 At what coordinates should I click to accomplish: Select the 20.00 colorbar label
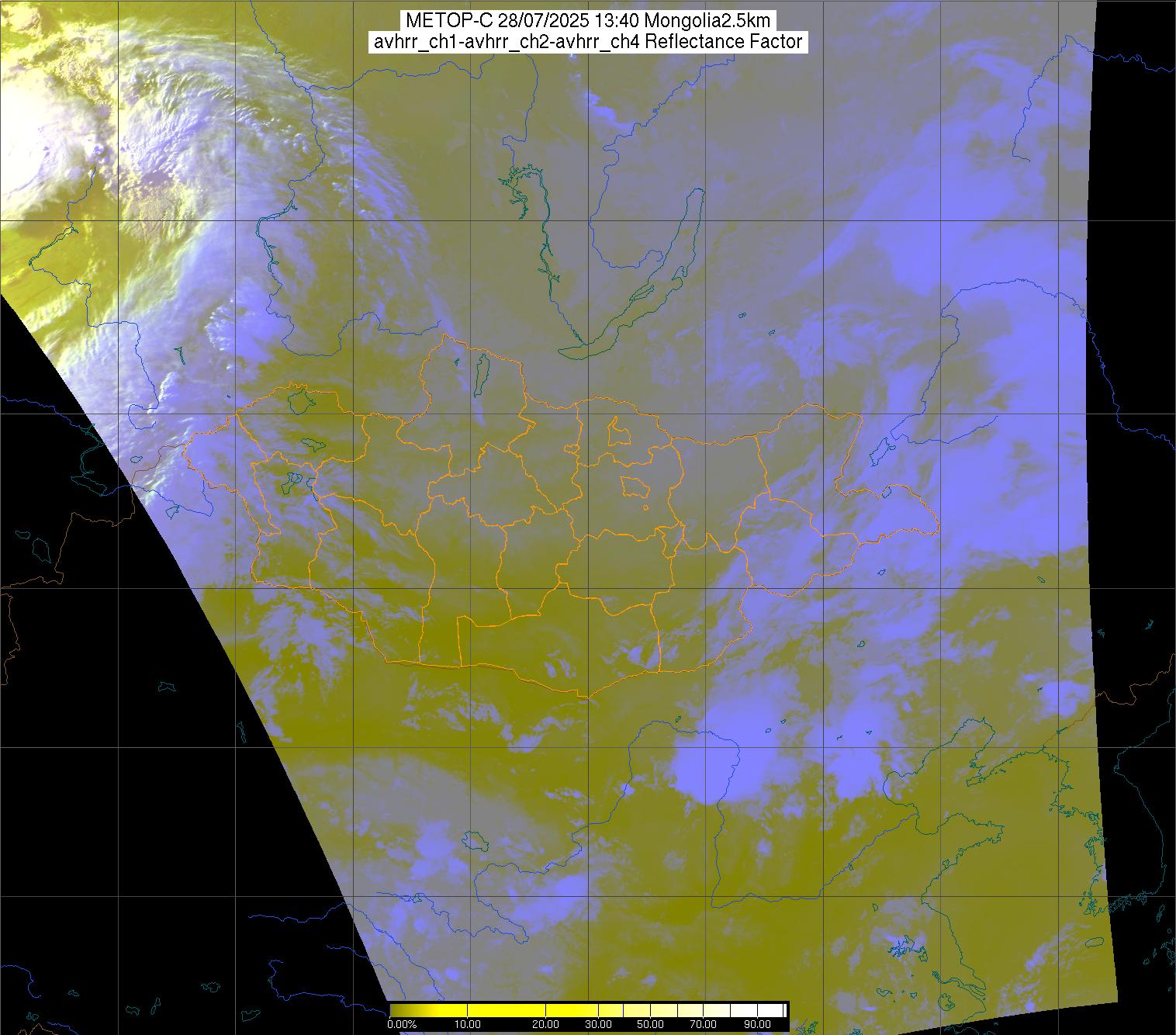tap(547, 1025)
